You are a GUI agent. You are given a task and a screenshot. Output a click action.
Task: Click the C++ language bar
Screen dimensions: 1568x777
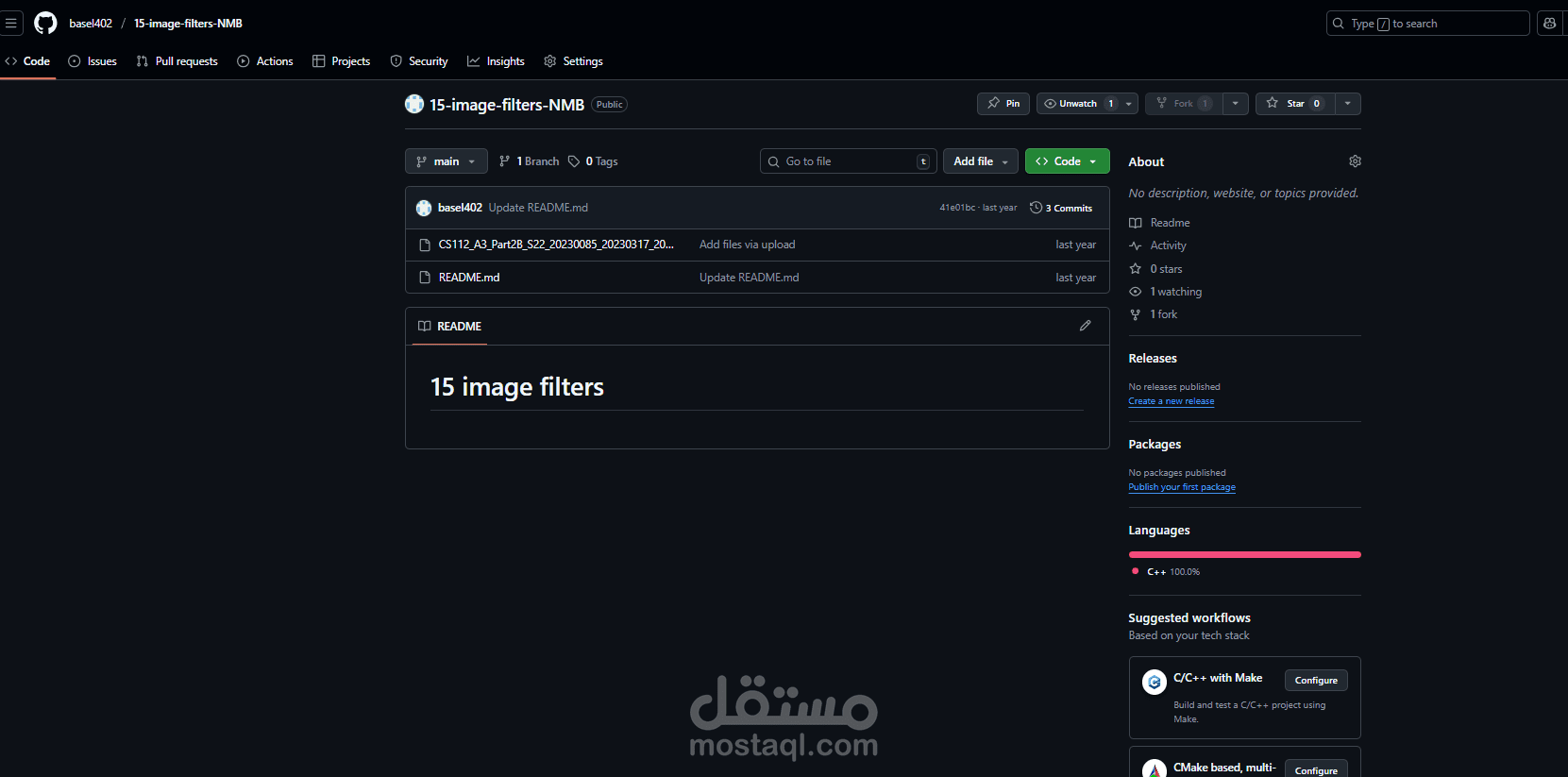coord(1244,555)
